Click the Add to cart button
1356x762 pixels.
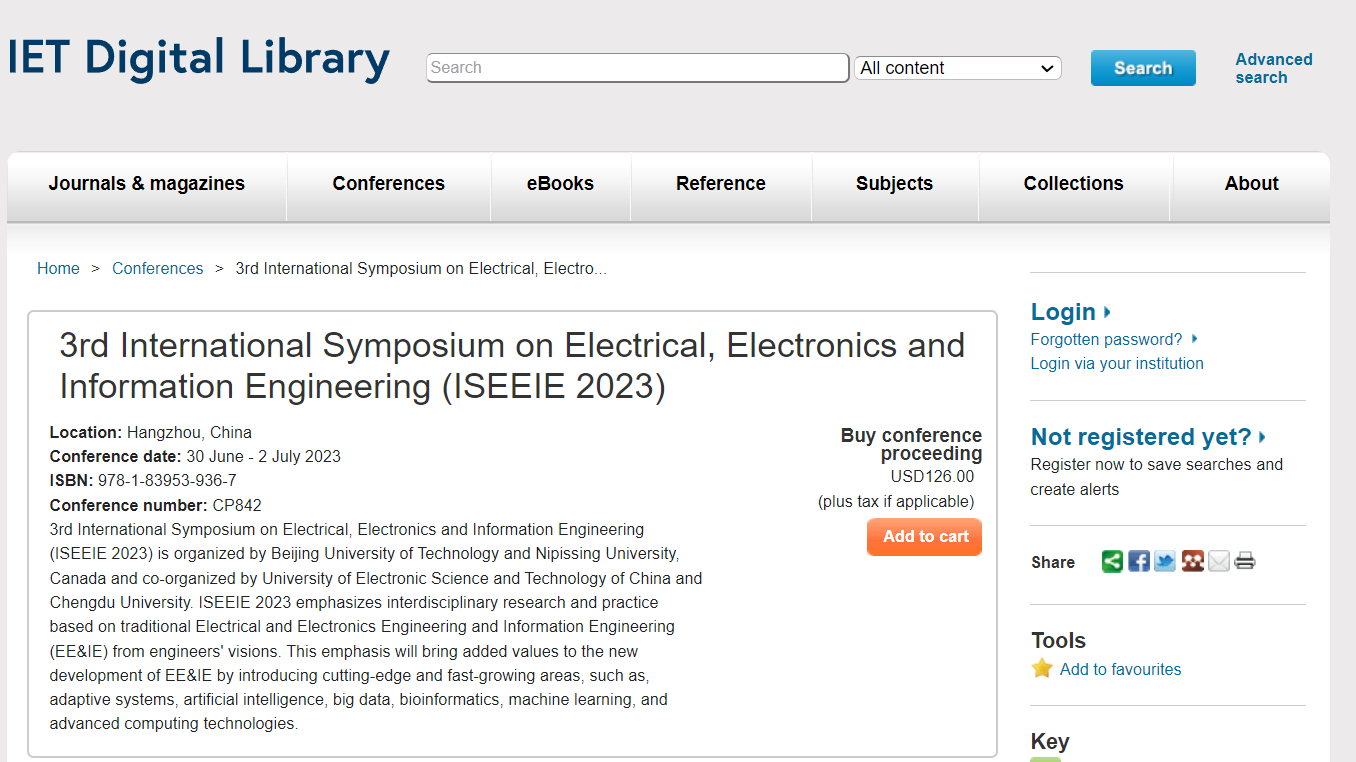tap(925, 537)
